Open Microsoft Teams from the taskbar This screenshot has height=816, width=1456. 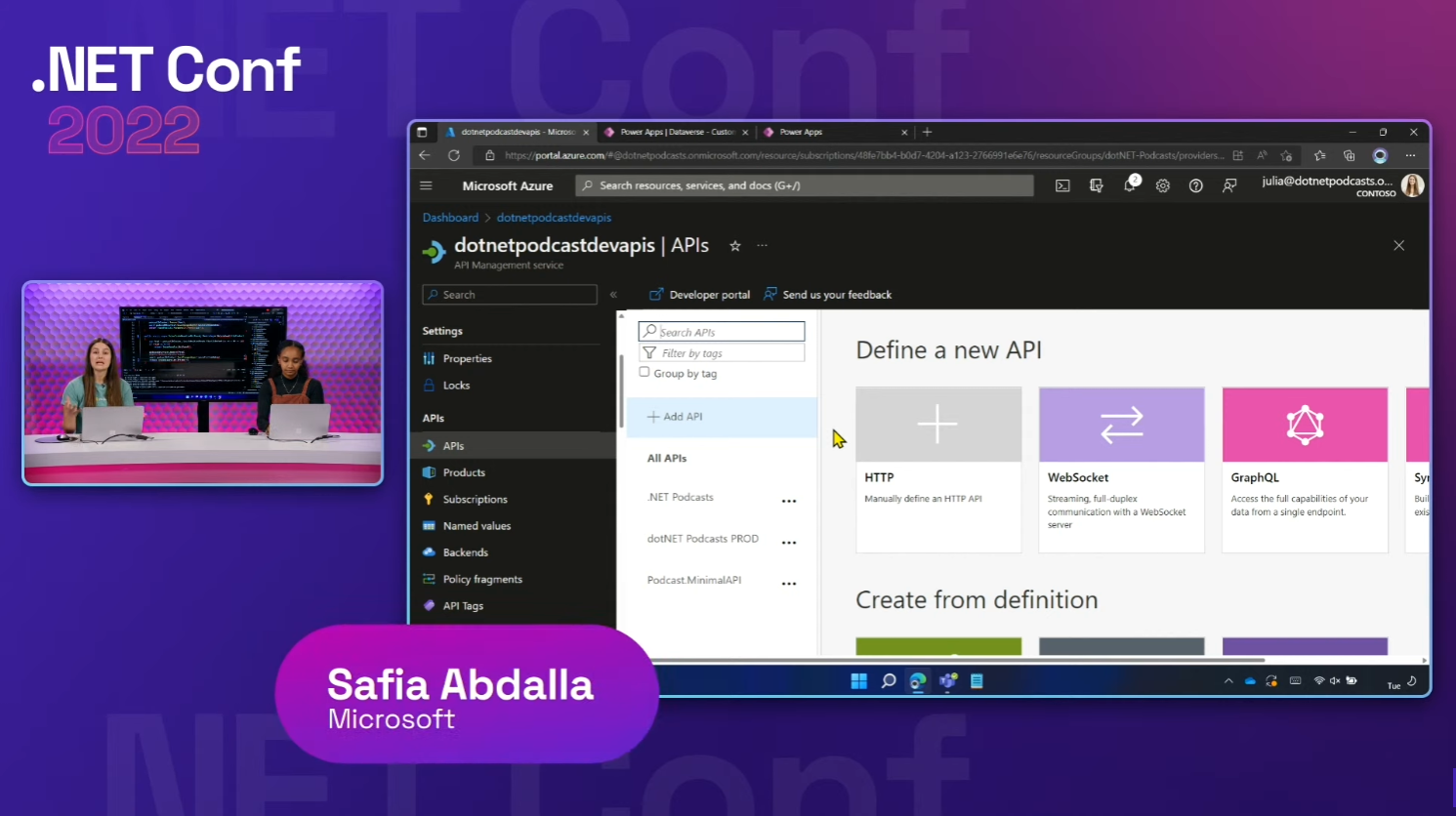pyautogui.click(x=947, y=681)
